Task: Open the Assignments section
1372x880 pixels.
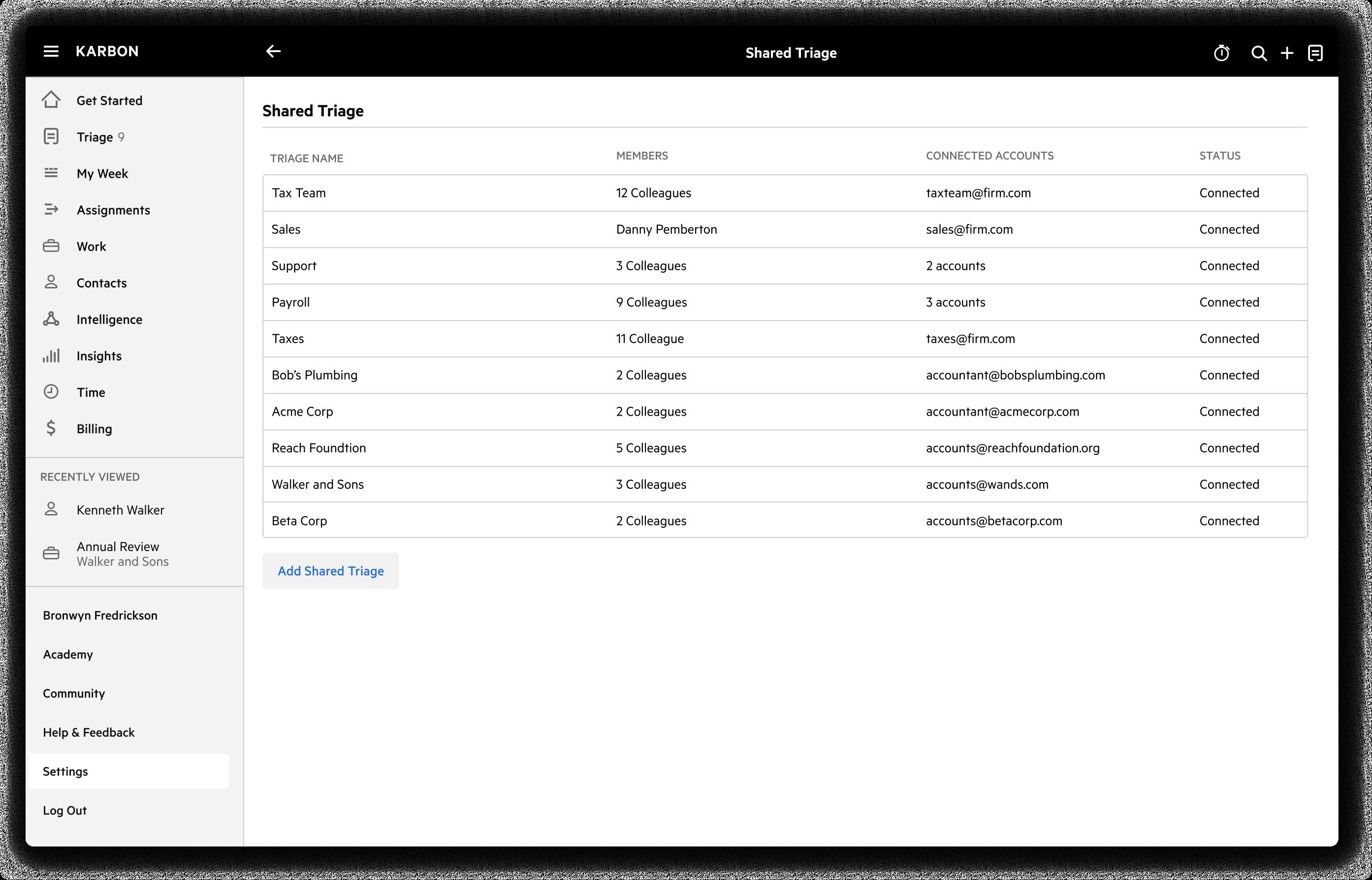Action: click(x=113, y=210)
